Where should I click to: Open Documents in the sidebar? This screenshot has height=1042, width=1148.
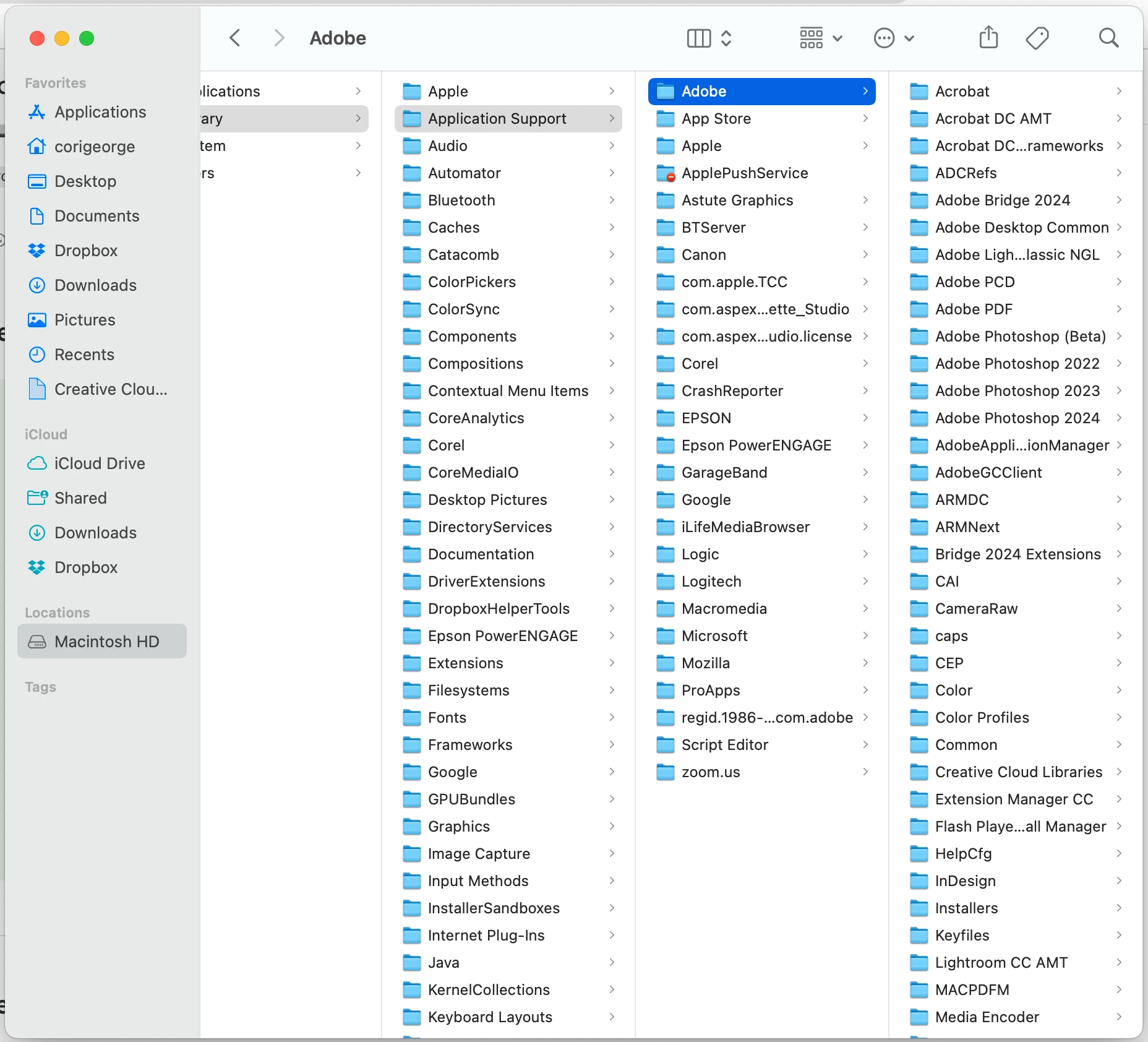(102, 216)
